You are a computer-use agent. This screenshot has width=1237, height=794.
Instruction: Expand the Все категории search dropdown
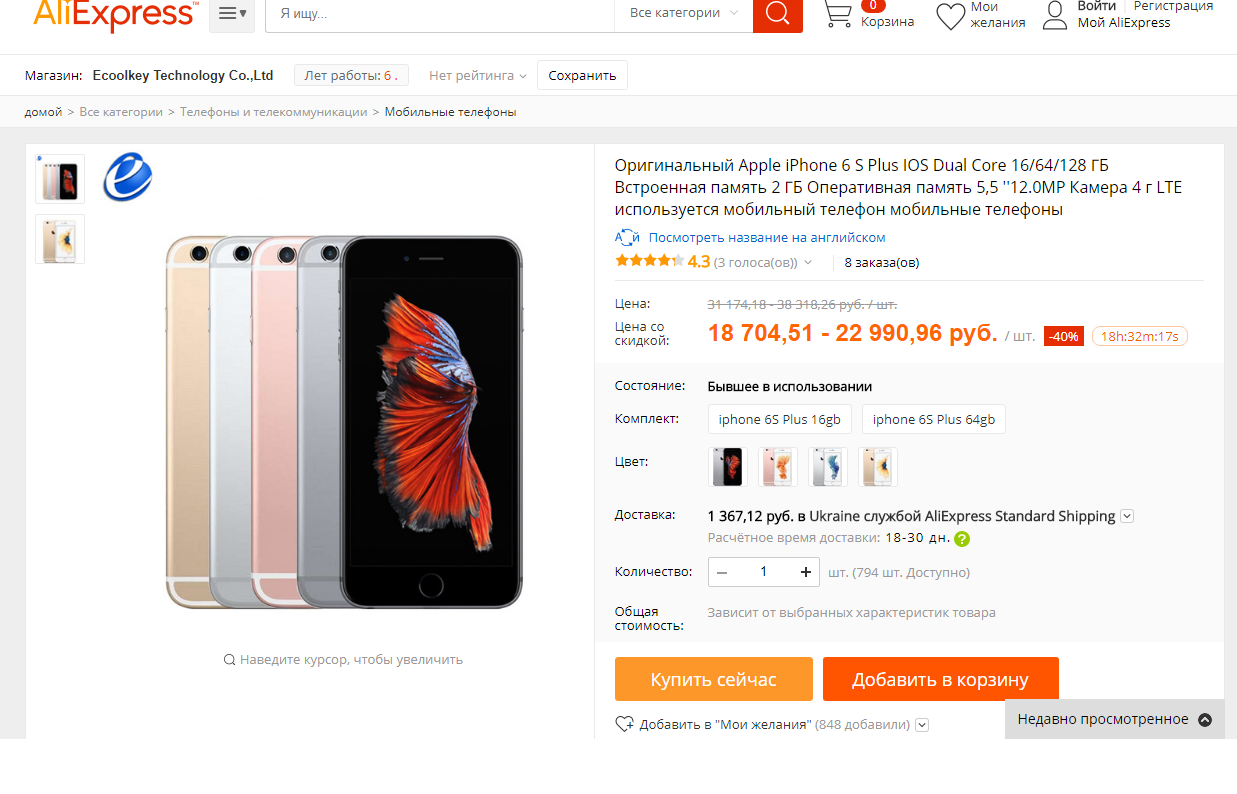click(684, 13)
